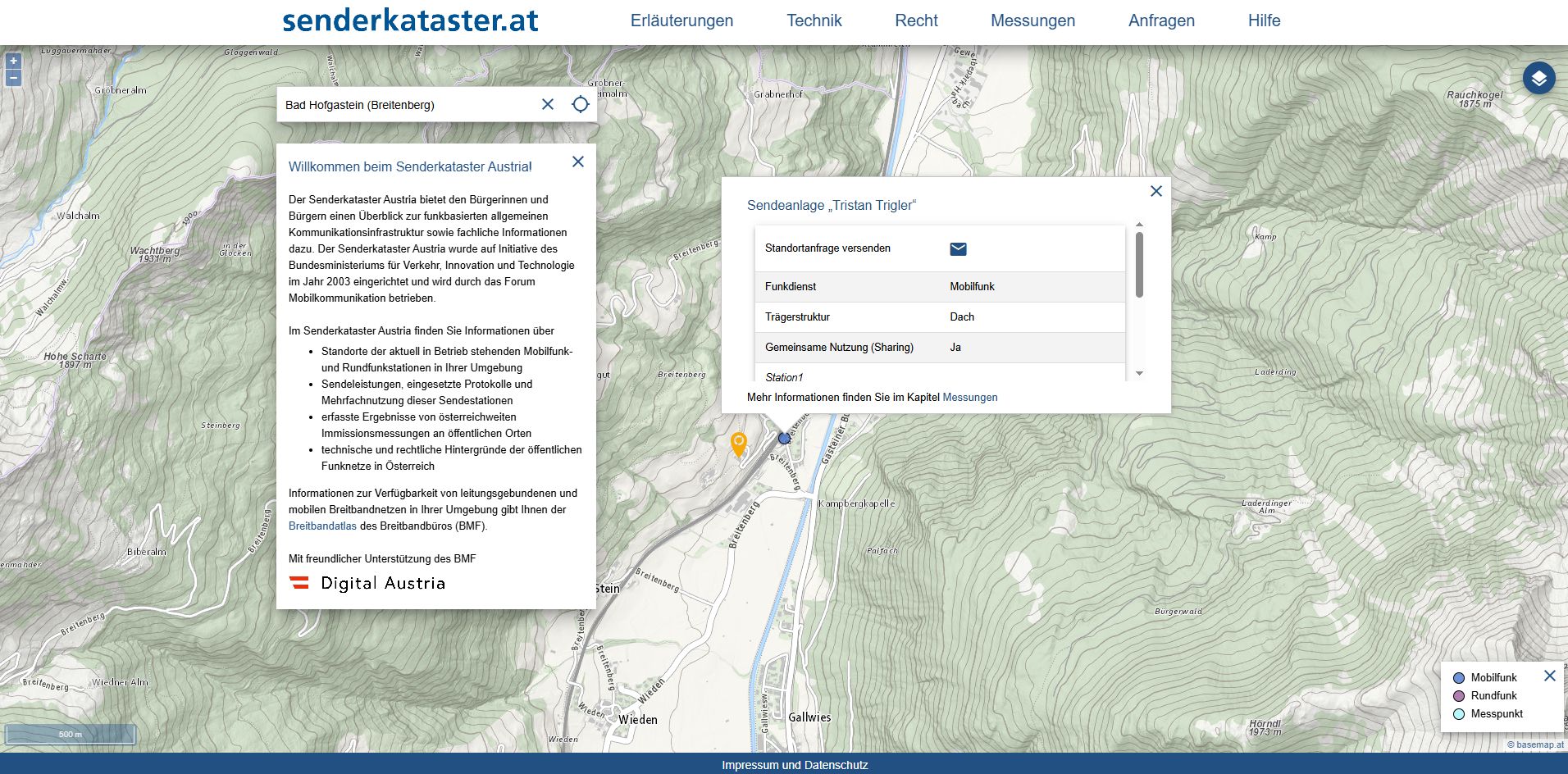Open Impressum und Datenschutz footer link

pos(794,765)
